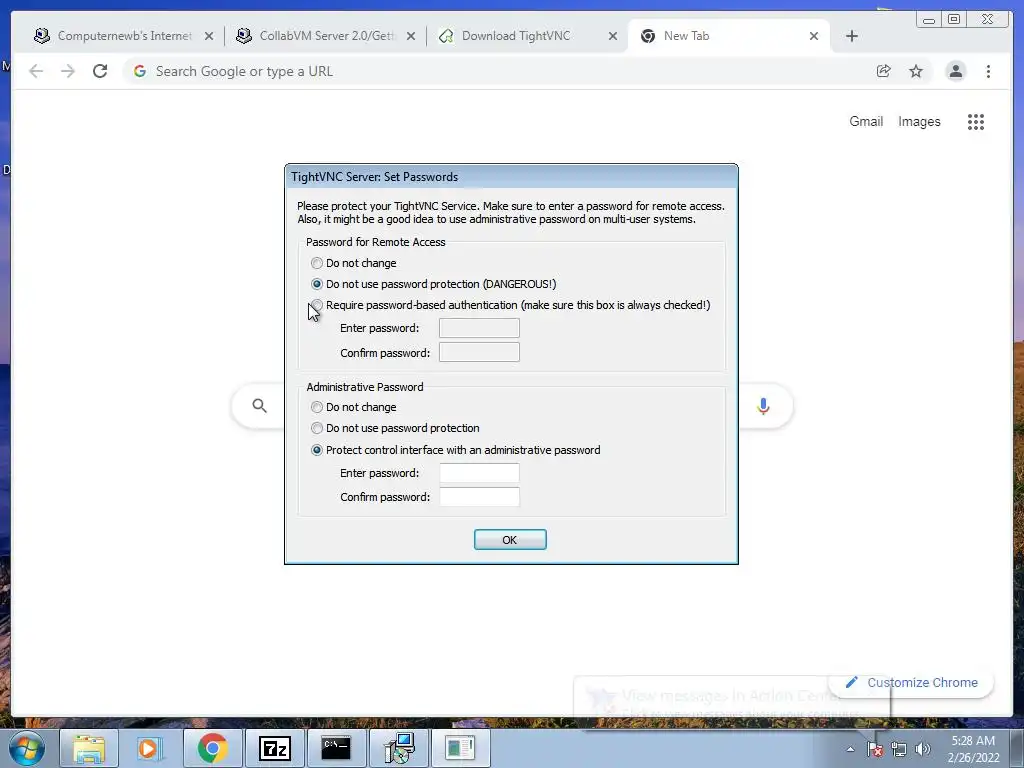The image size is (1024, 768).
Task: Open Google Images link
Action: click(919, 121)
